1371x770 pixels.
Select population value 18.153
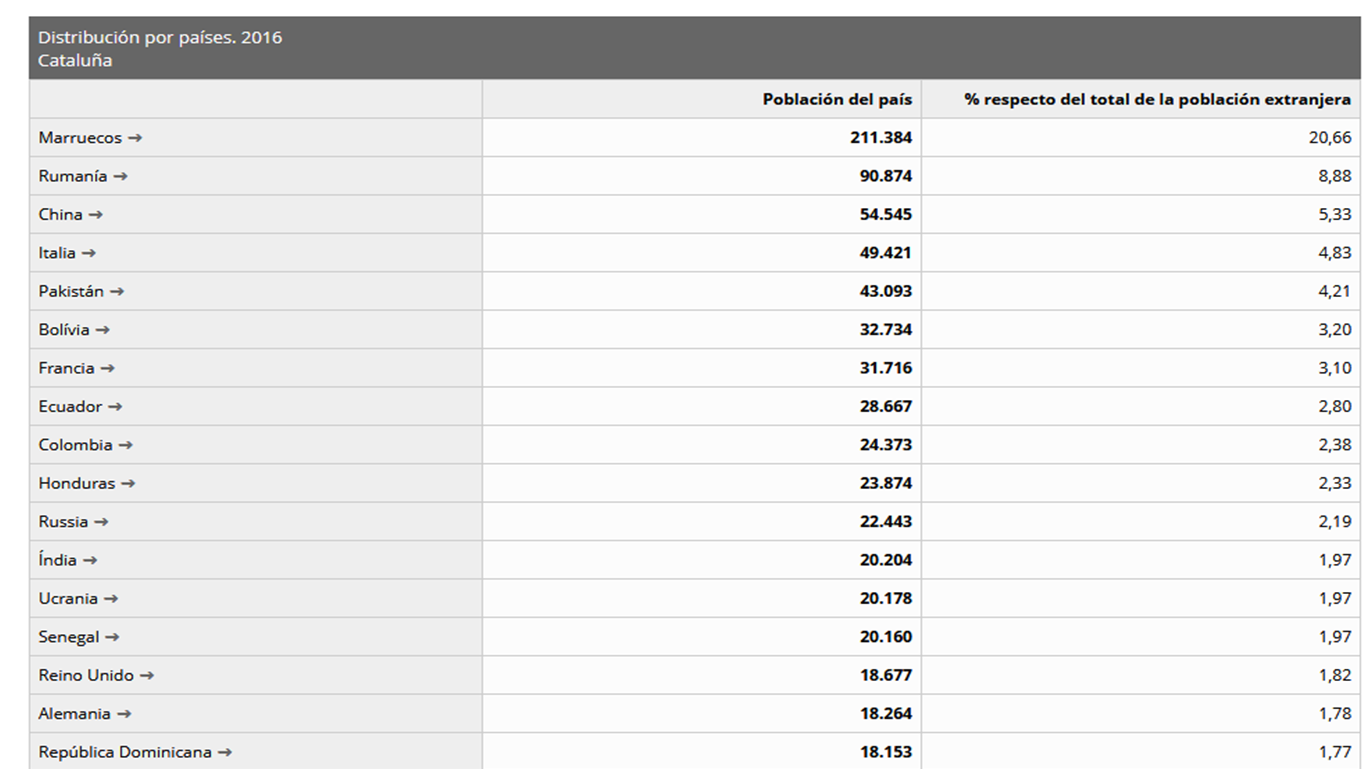[885, 752]
